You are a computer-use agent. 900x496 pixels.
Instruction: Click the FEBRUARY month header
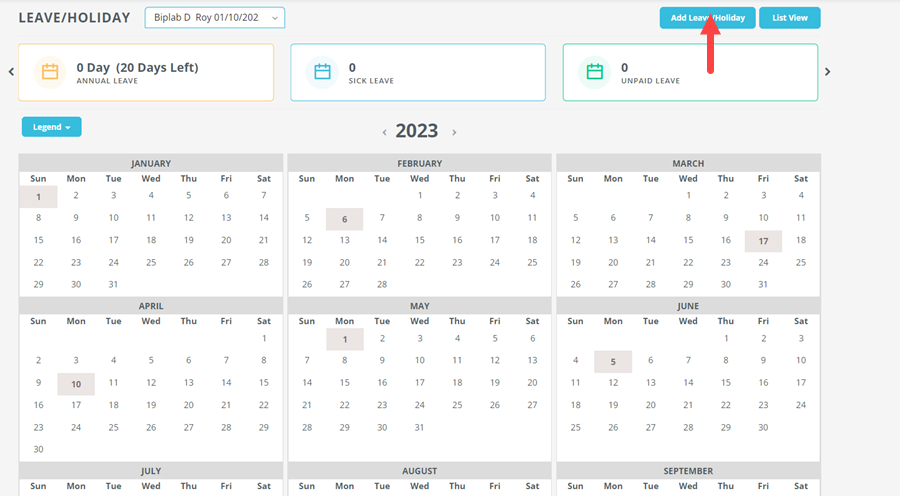pyautogui.click(x=420, y=164)
